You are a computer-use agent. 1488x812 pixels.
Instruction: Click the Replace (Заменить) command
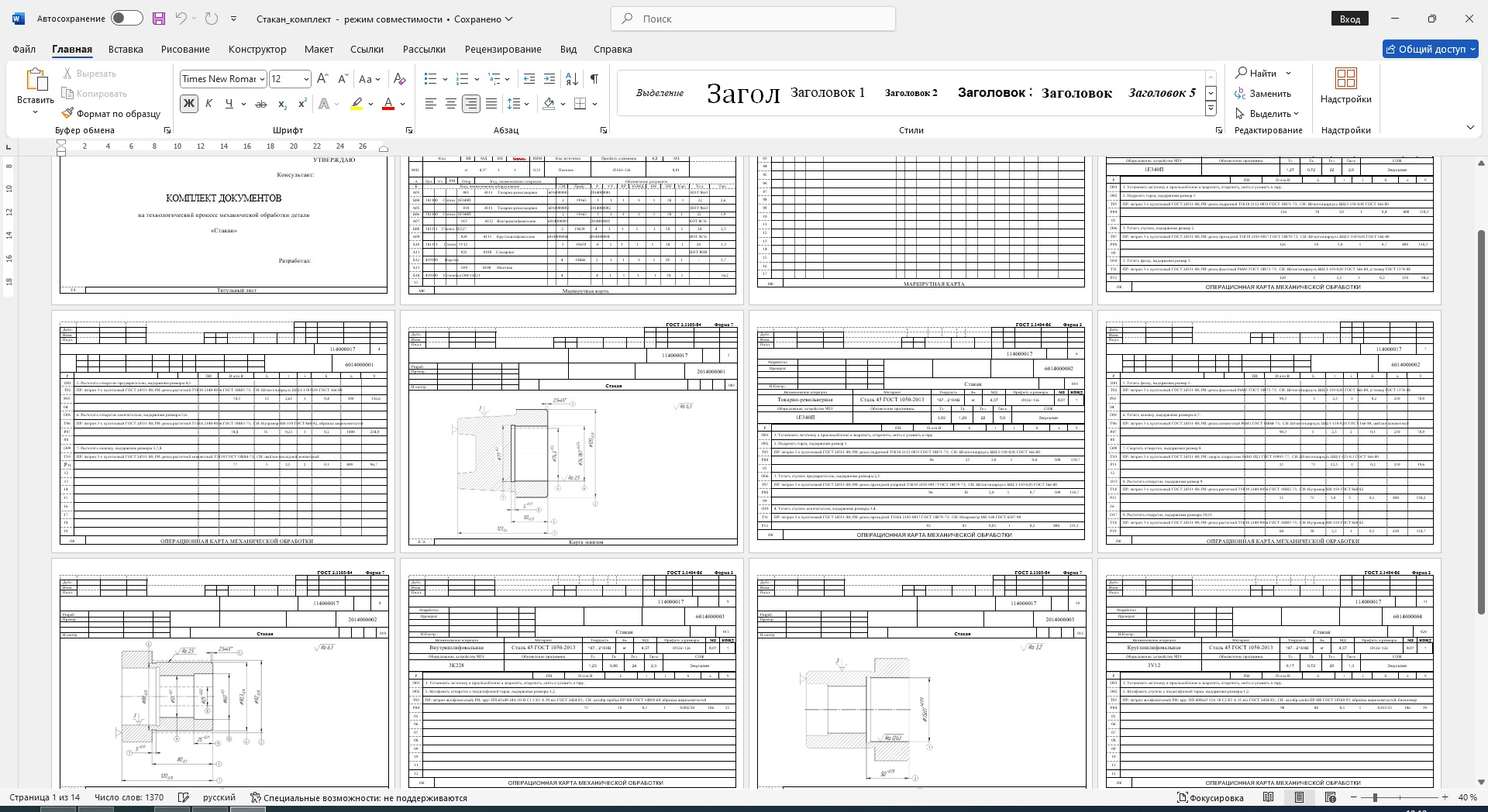(1262, 94)
